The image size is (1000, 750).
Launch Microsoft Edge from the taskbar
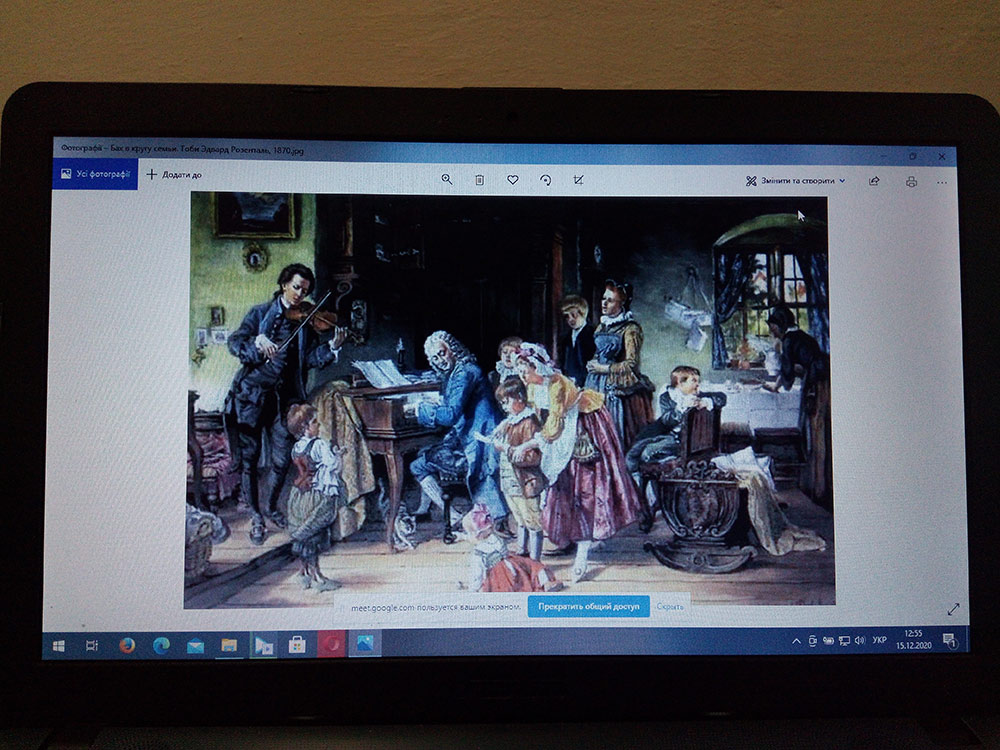(161, 645)
